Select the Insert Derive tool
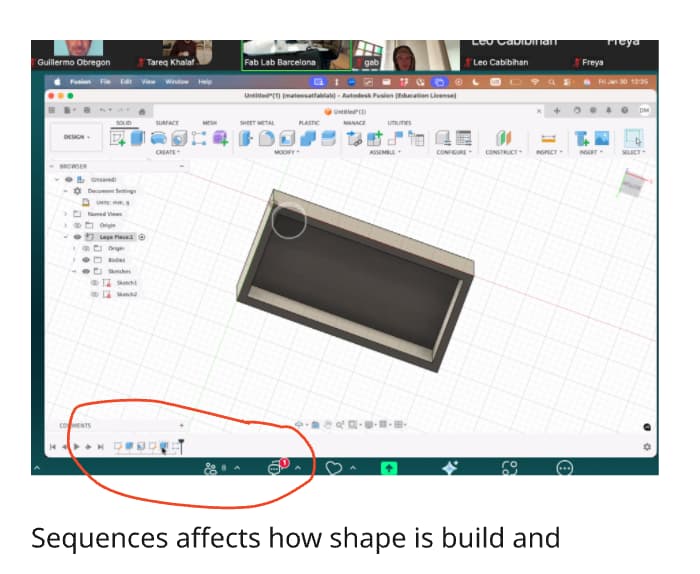Viewport: 700px width, 574px height. (582, 138)
